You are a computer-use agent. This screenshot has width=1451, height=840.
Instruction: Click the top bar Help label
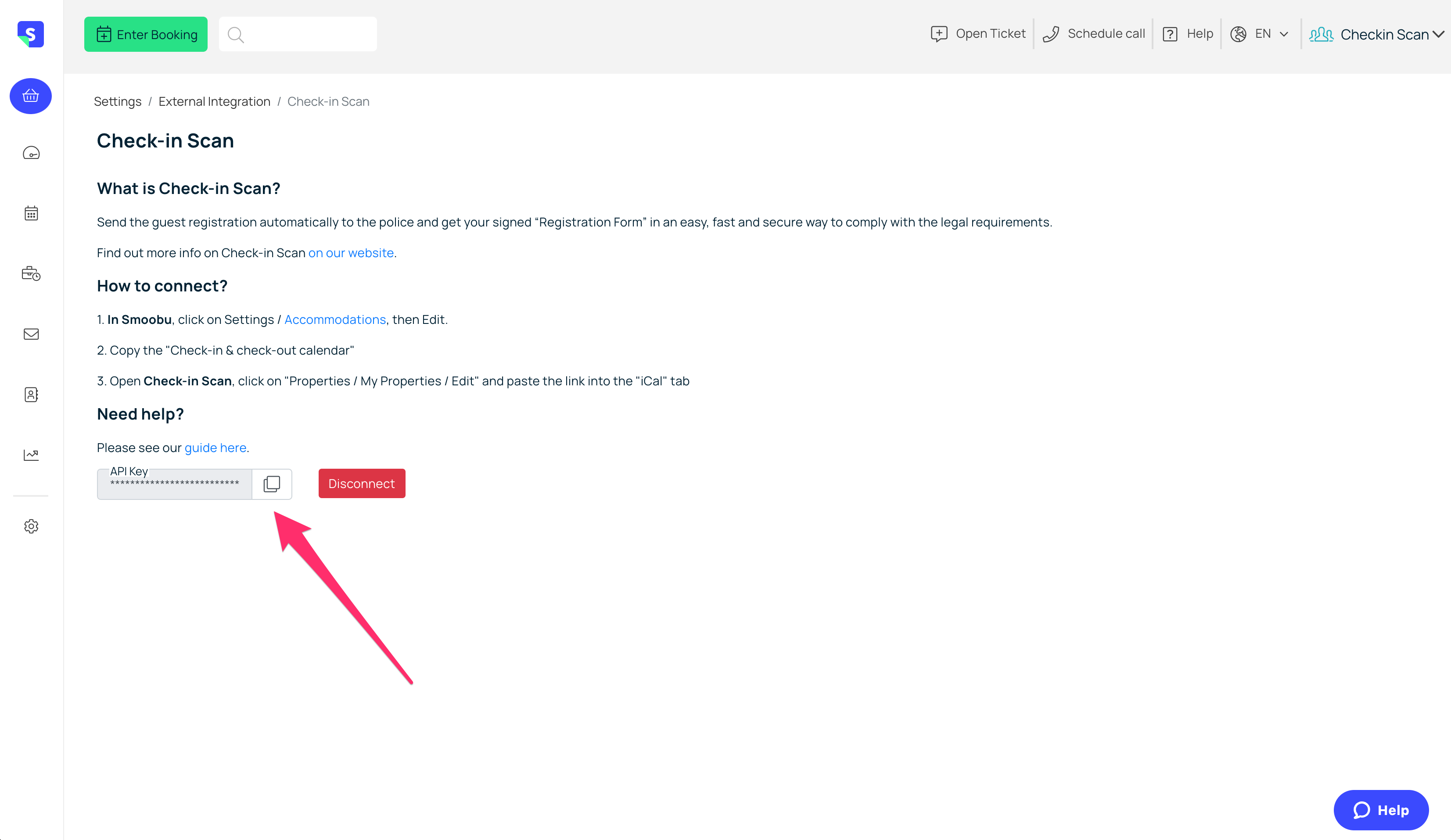click(1200, 34)
